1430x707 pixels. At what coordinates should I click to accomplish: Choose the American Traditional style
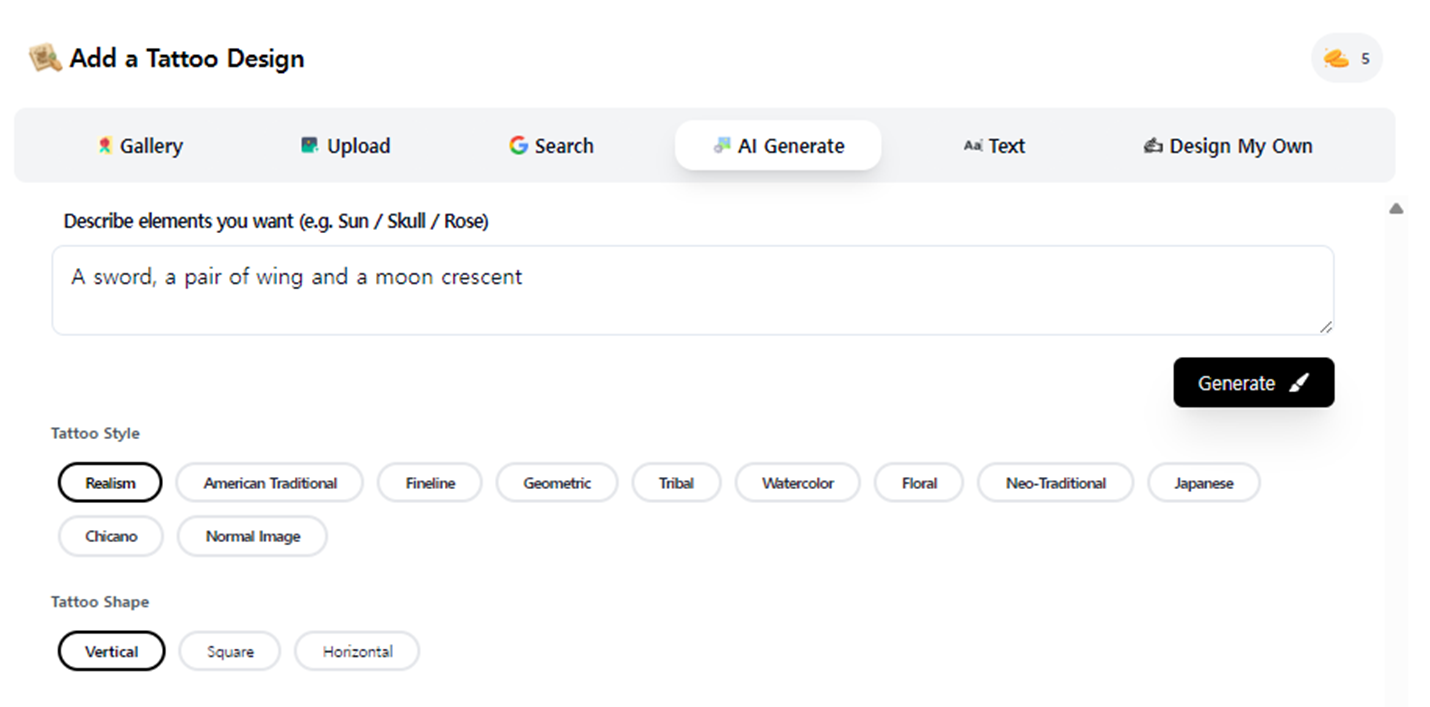[270, 483]
